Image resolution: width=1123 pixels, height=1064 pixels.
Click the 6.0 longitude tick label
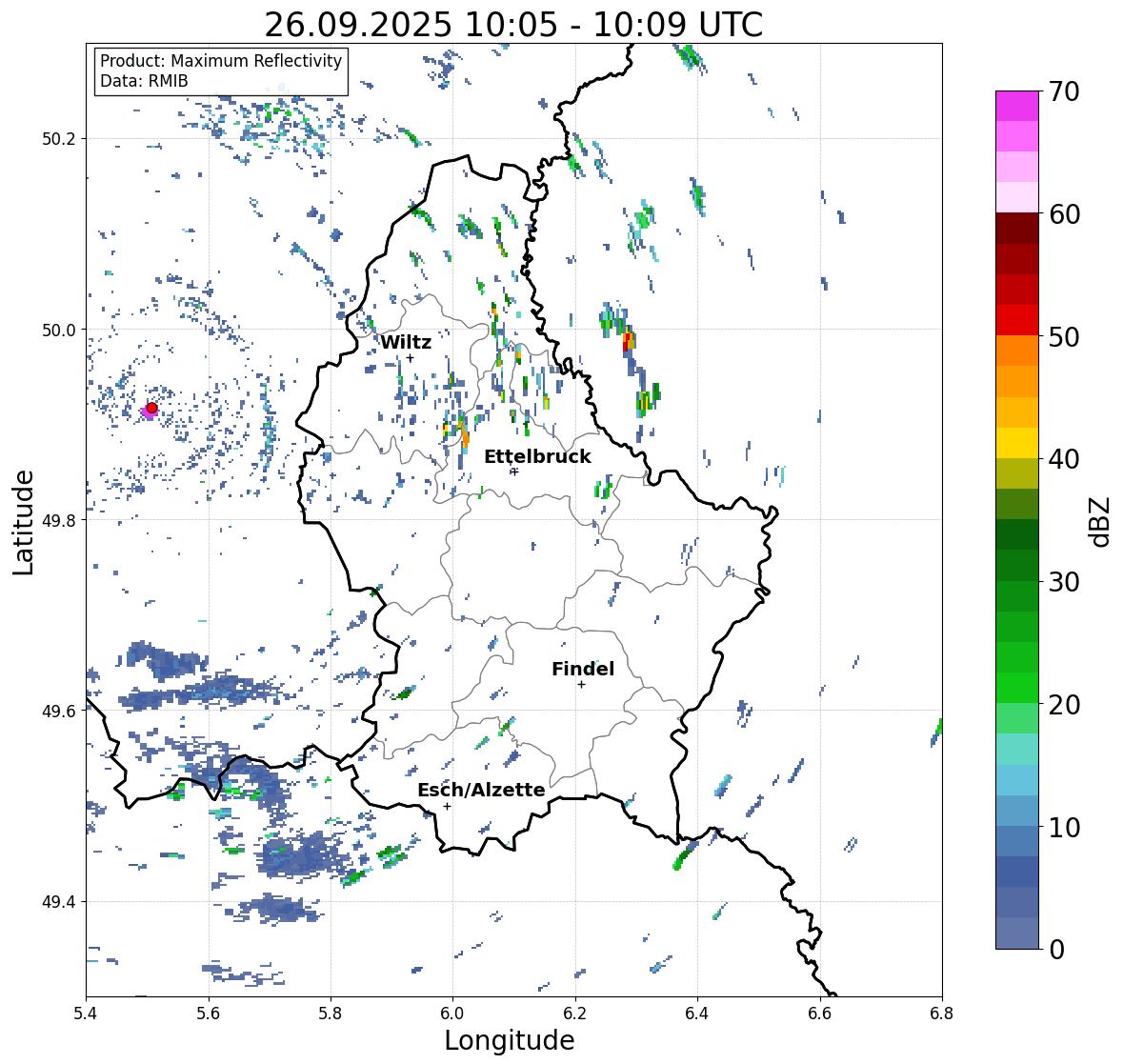[x=452, y=1014]
